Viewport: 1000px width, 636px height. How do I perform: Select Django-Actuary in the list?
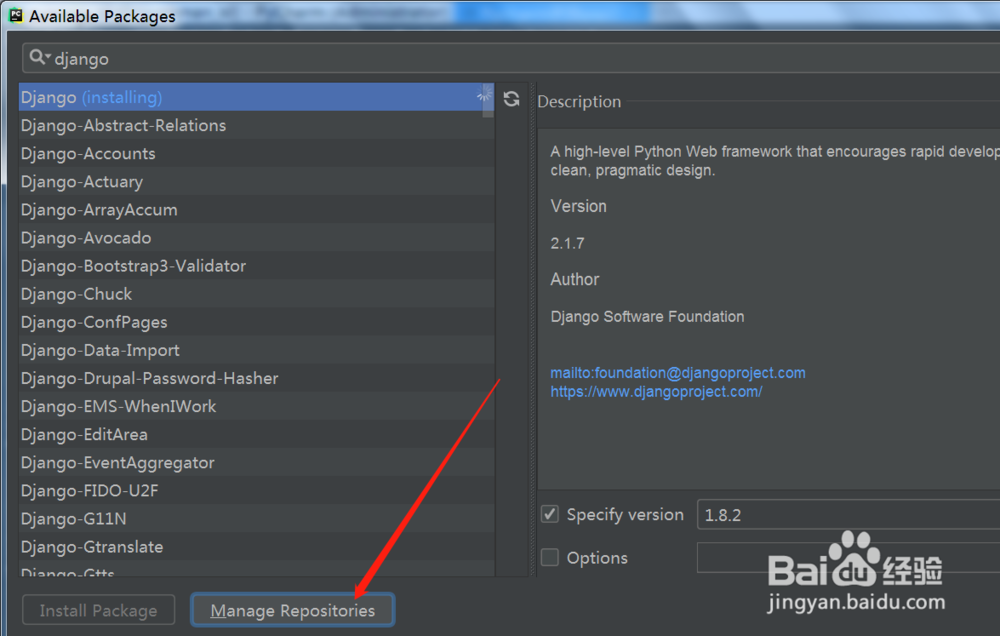coord(256,181)
